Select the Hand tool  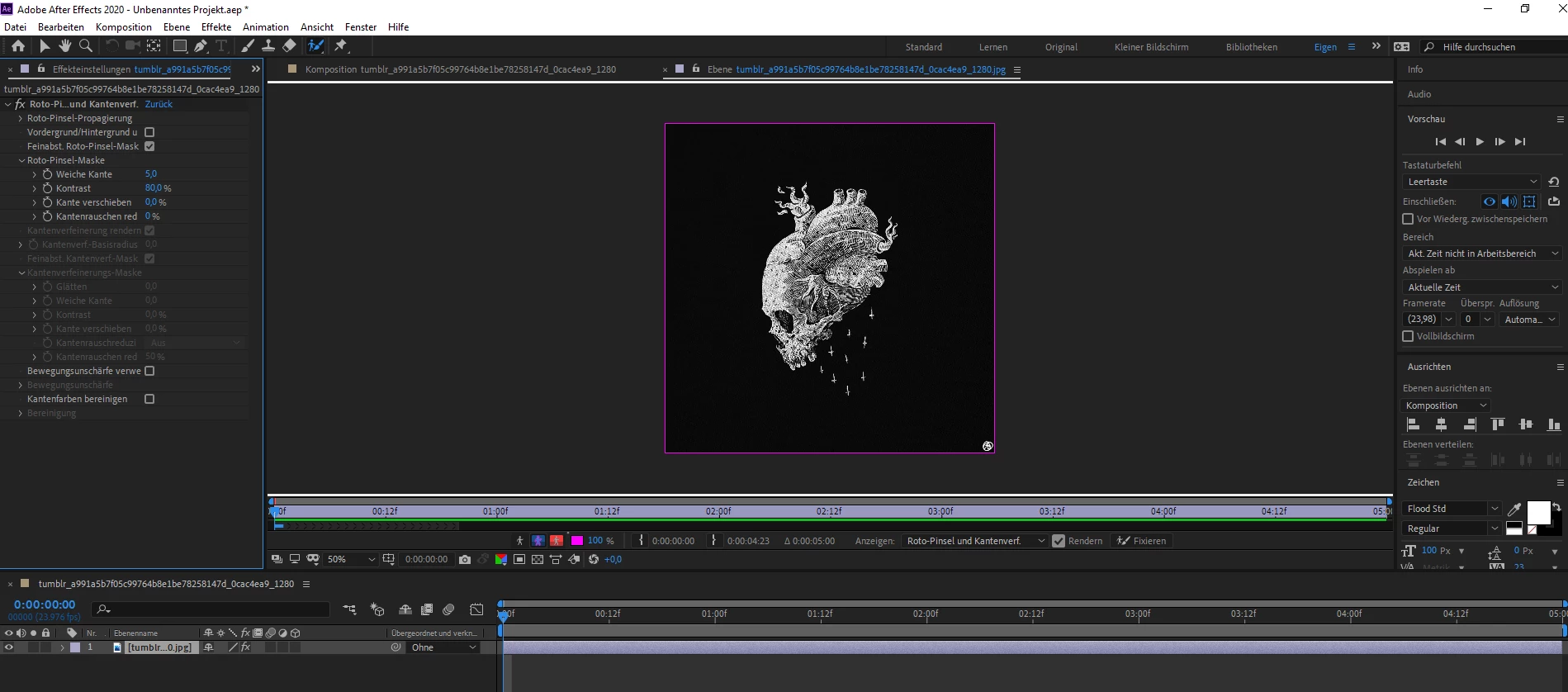[65, 46]
